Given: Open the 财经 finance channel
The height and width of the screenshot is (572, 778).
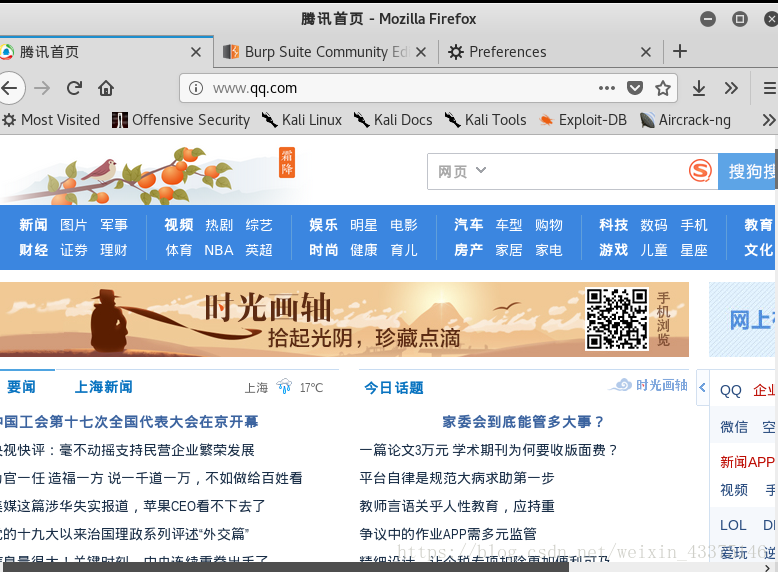Looking at the screenshot, I should pyautogui.click(x=33, y=250).
